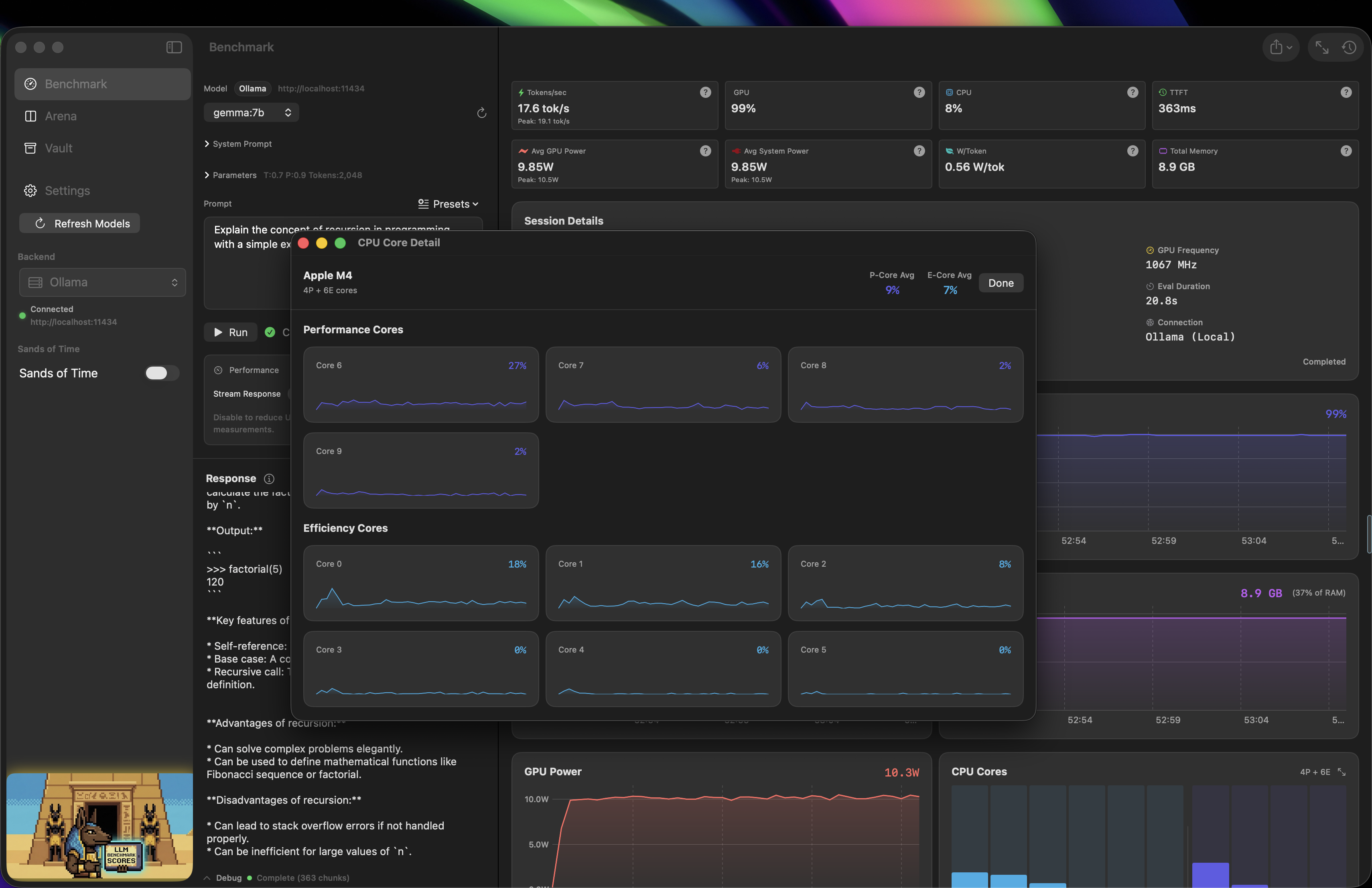Click the history clock icon
This screenshot has height=888, width=1372.
pos(1349,47)
